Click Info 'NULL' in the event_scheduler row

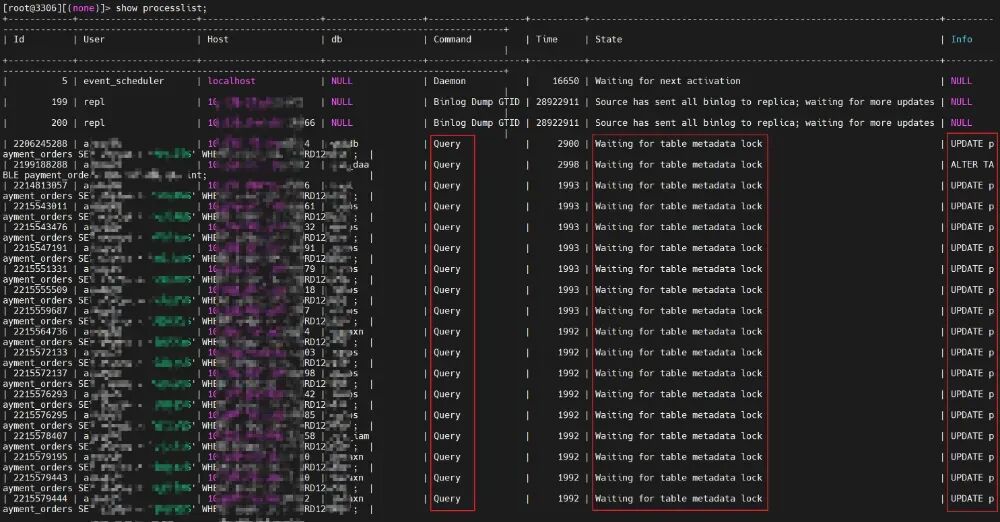961,81
